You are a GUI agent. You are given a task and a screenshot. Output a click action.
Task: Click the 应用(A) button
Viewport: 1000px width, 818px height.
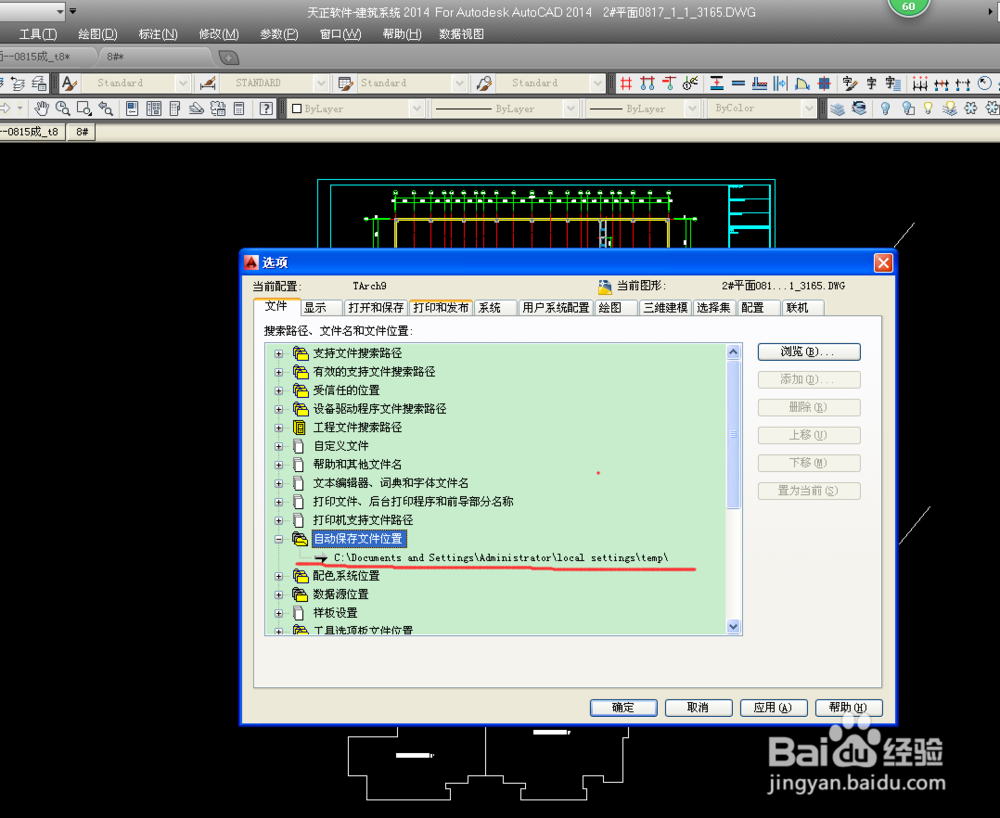tap(773, 708)
